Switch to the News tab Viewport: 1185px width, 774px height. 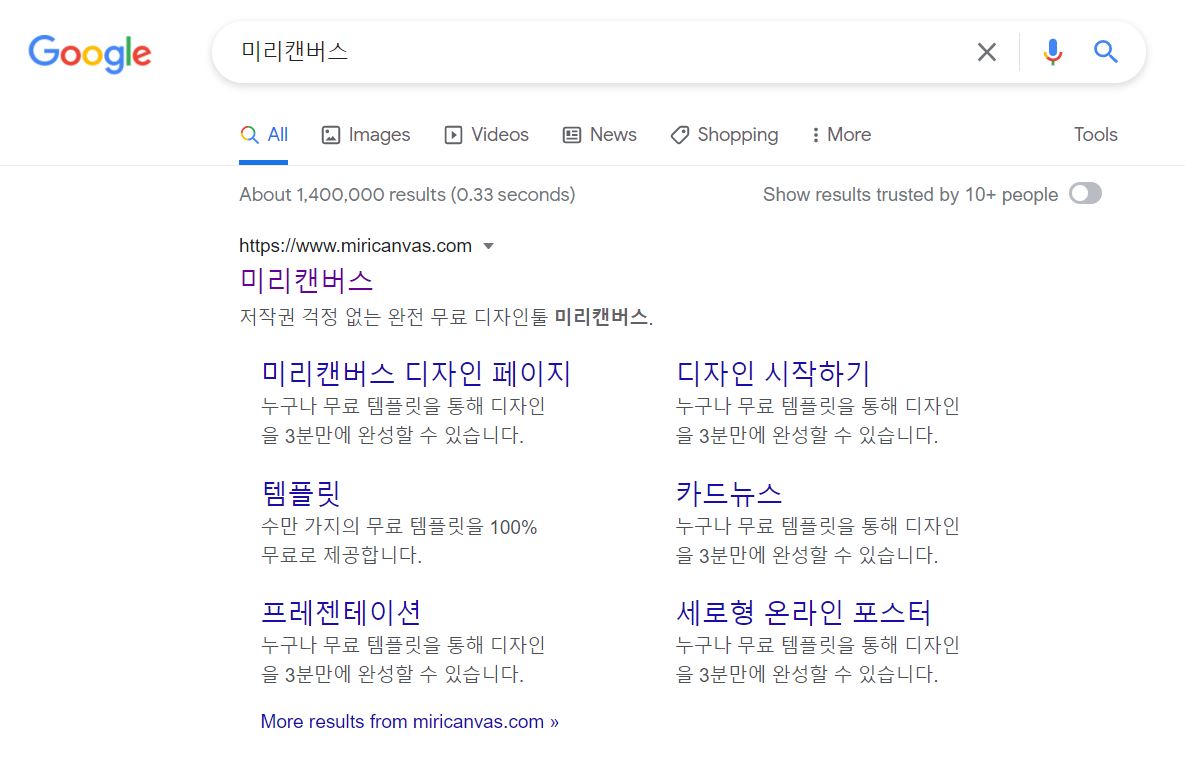(x=600, y=135)
